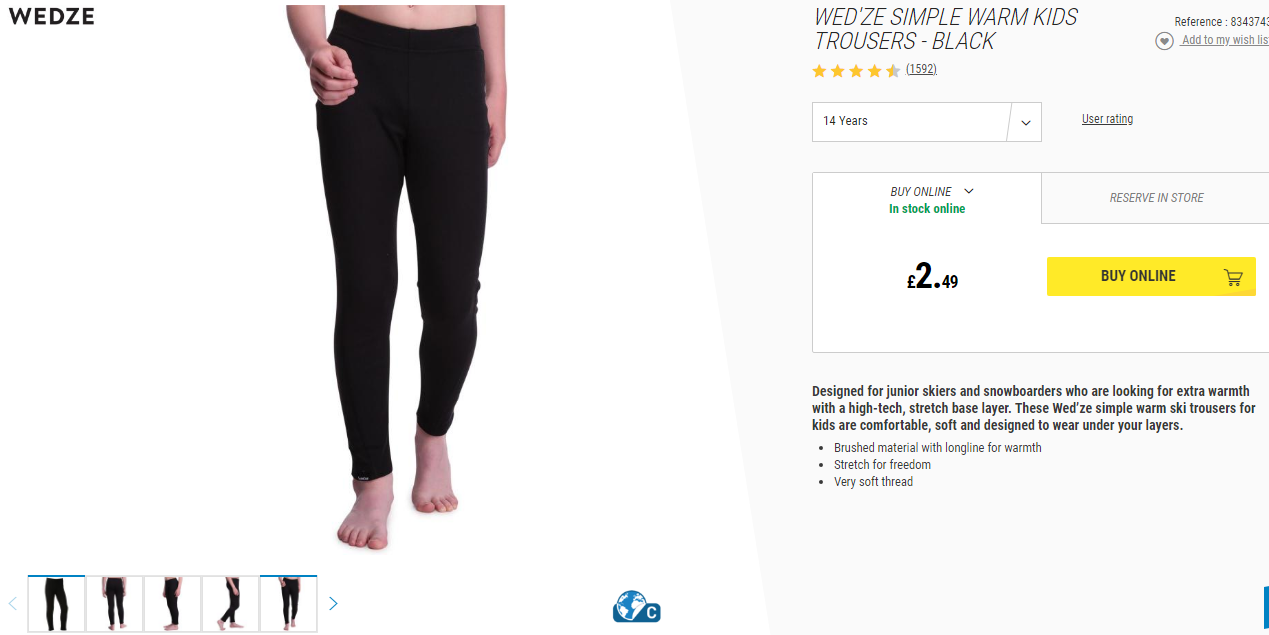Viewport: 1269px width, 635px height.
Task: Click the star rating icons
Action: pos(856,70)
